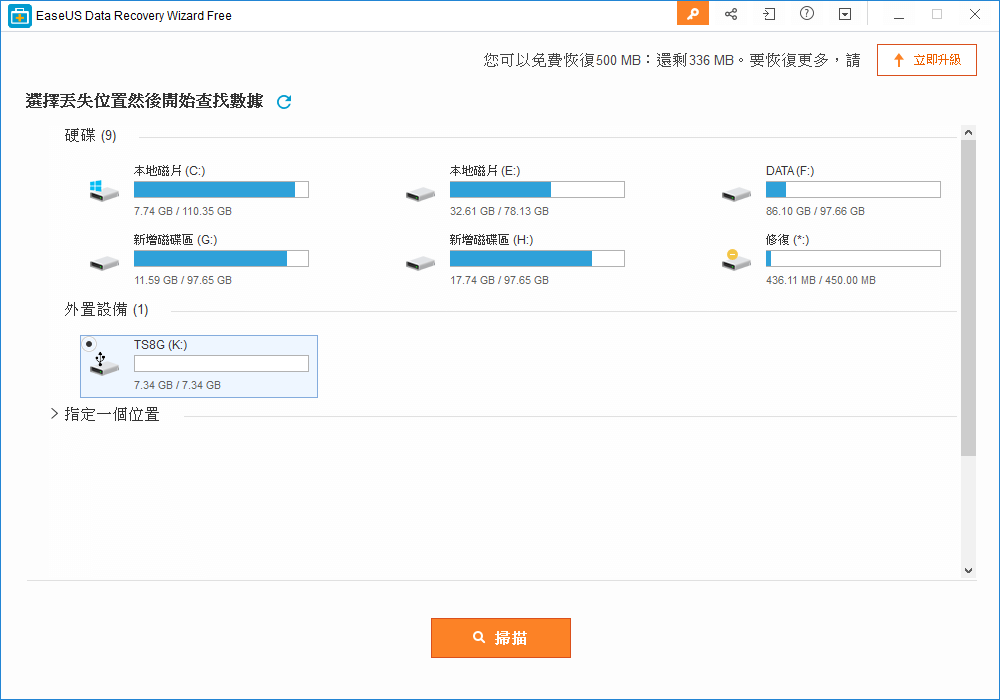This screenshot has width=1000, height=700.
Task: Select the DATA (F:) drive card
Action: tap(852, 190)
